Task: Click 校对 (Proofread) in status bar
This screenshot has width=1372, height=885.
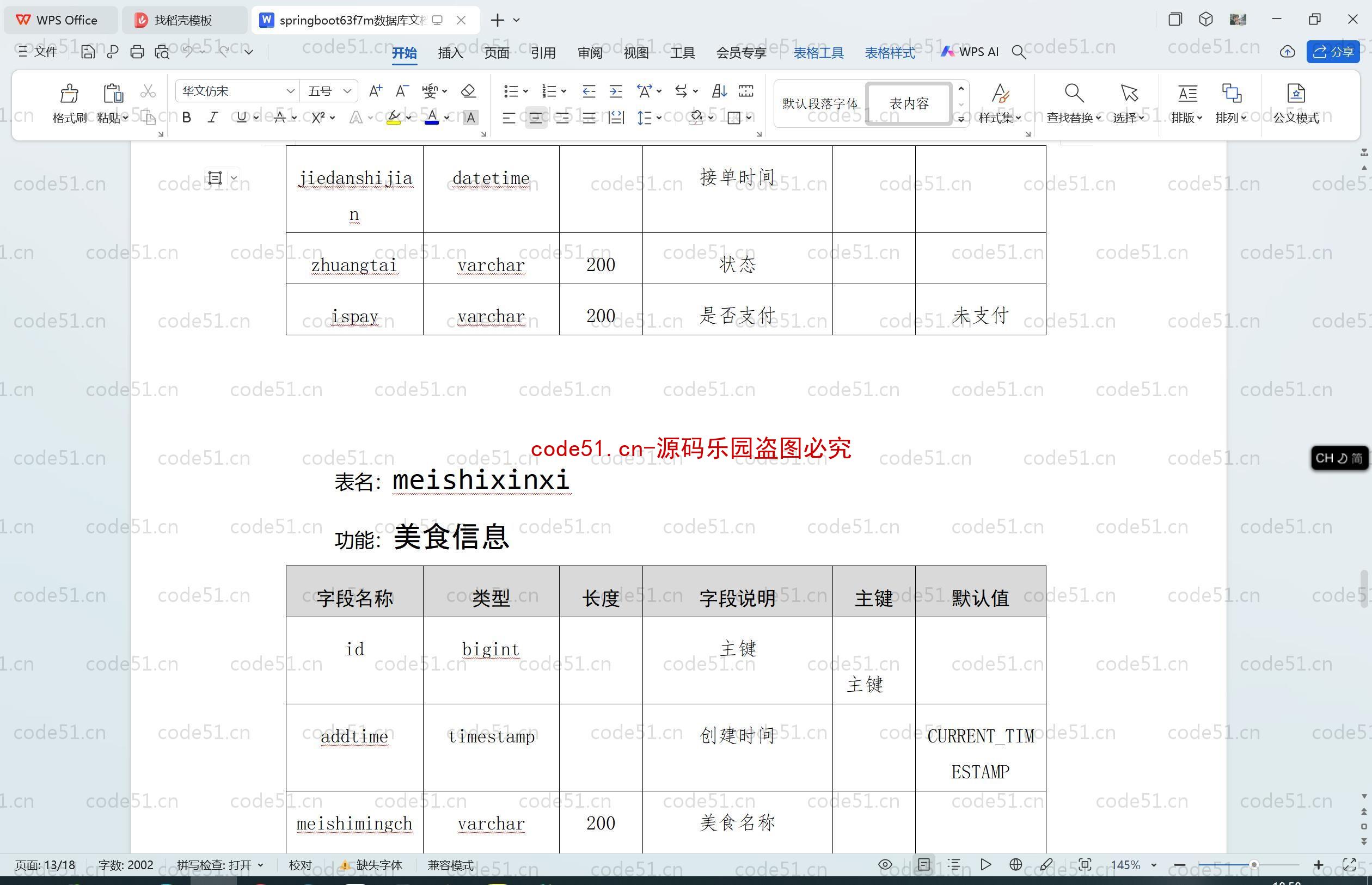Action: coord(300,865)
